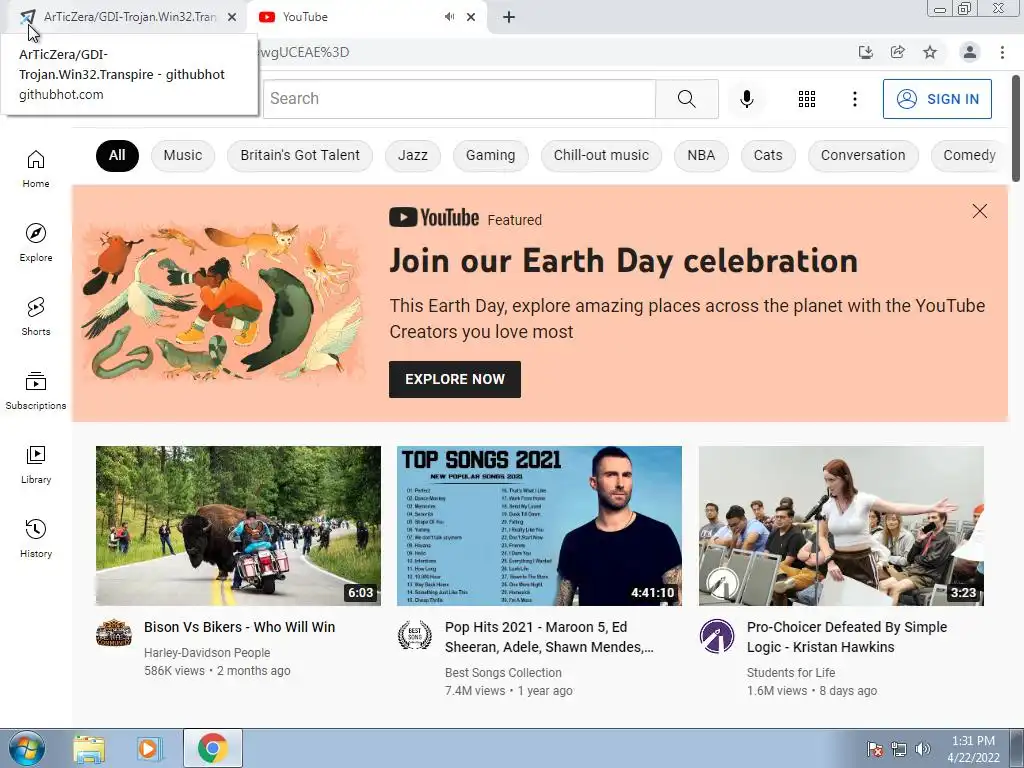
Task: Select the Comedy filter chip
Action: point(970,155)
